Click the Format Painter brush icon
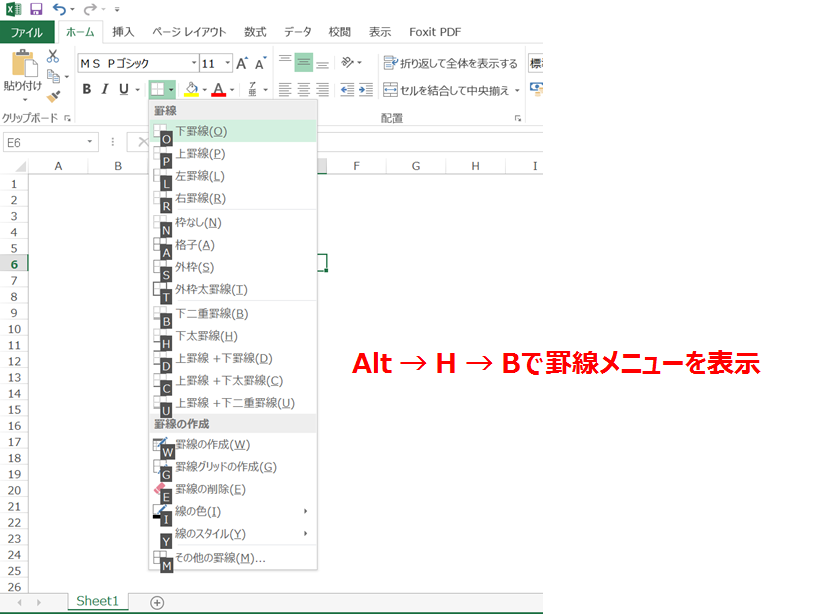Screen dimensions: 830x614 53,96
